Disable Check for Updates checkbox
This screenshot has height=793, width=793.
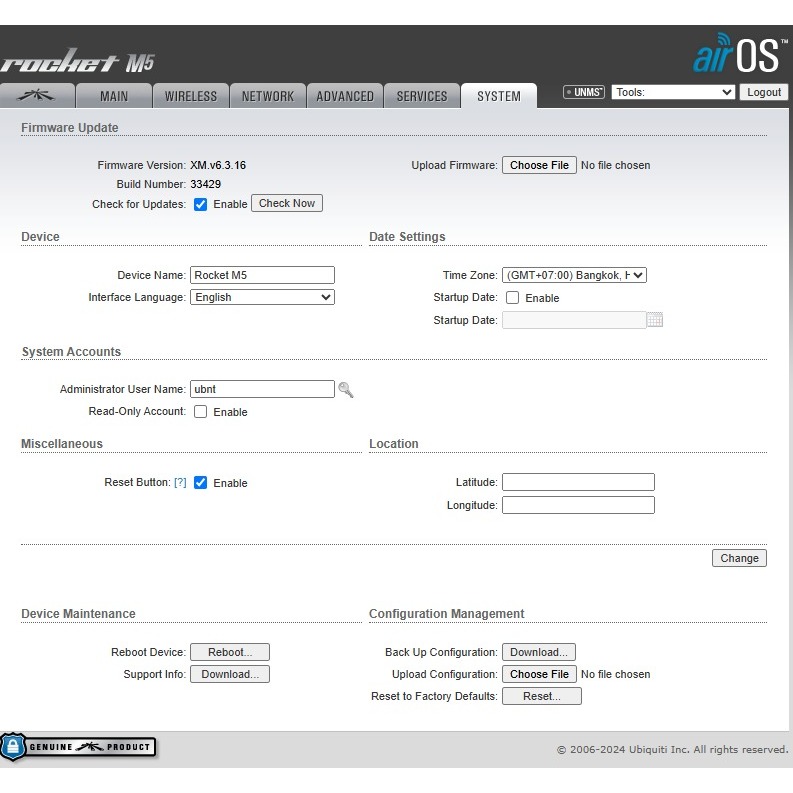tap(201, 204)
